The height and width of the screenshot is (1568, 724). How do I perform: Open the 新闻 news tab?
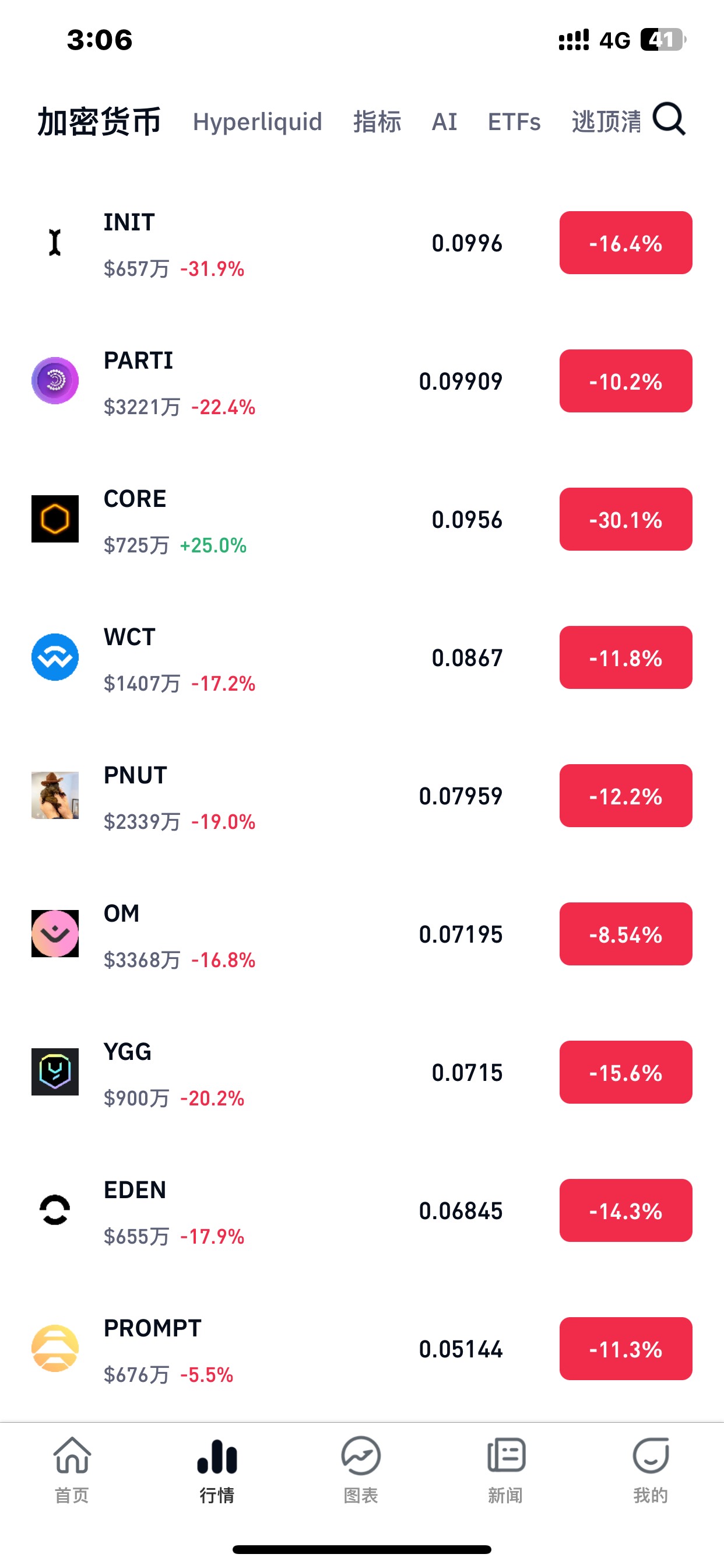point(505,1468)
